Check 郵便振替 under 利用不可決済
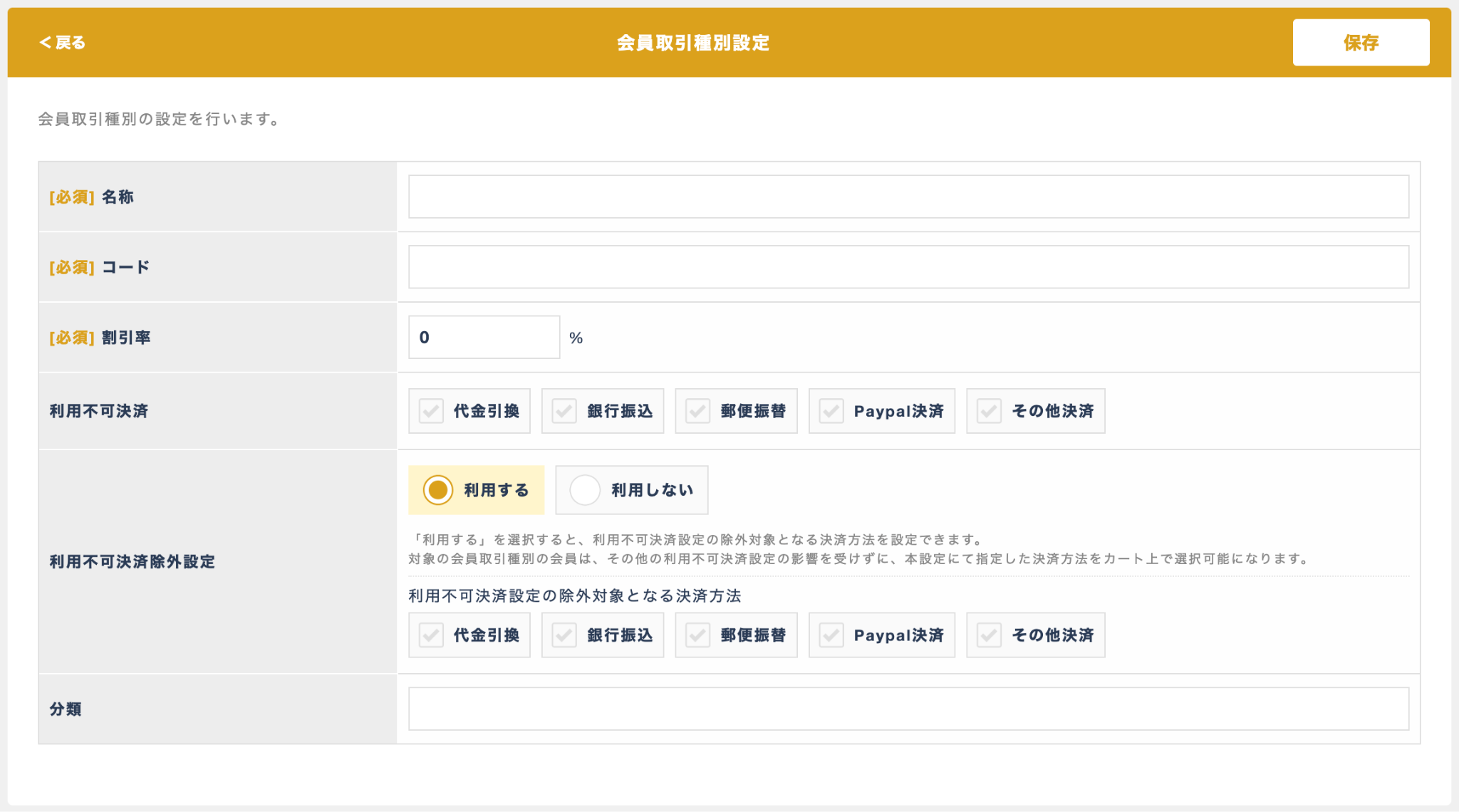Viewport: 1459px width, 812px height. [698, 411]
